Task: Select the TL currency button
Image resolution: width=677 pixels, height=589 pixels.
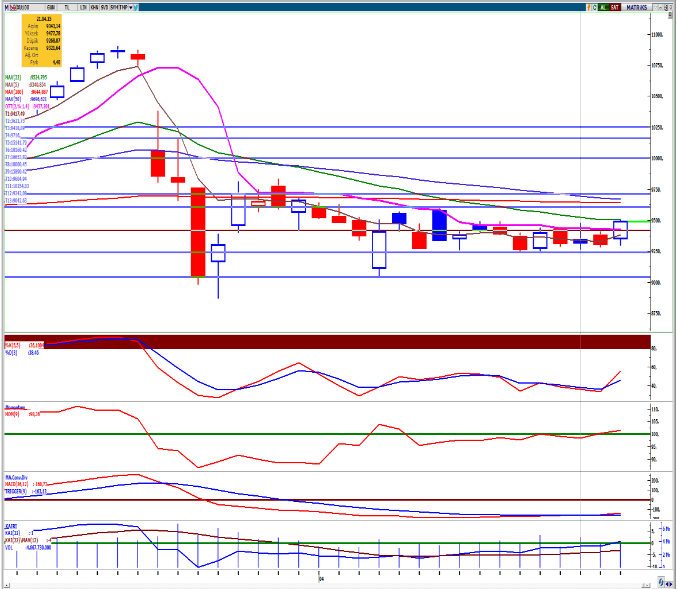Action: (x=66, y=7)
